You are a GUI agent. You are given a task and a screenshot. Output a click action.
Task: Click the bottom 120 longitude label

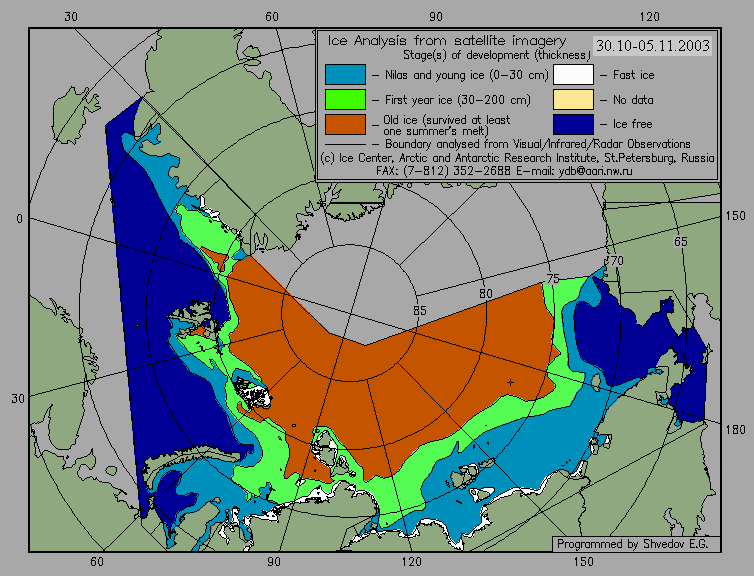click(412, 562)
